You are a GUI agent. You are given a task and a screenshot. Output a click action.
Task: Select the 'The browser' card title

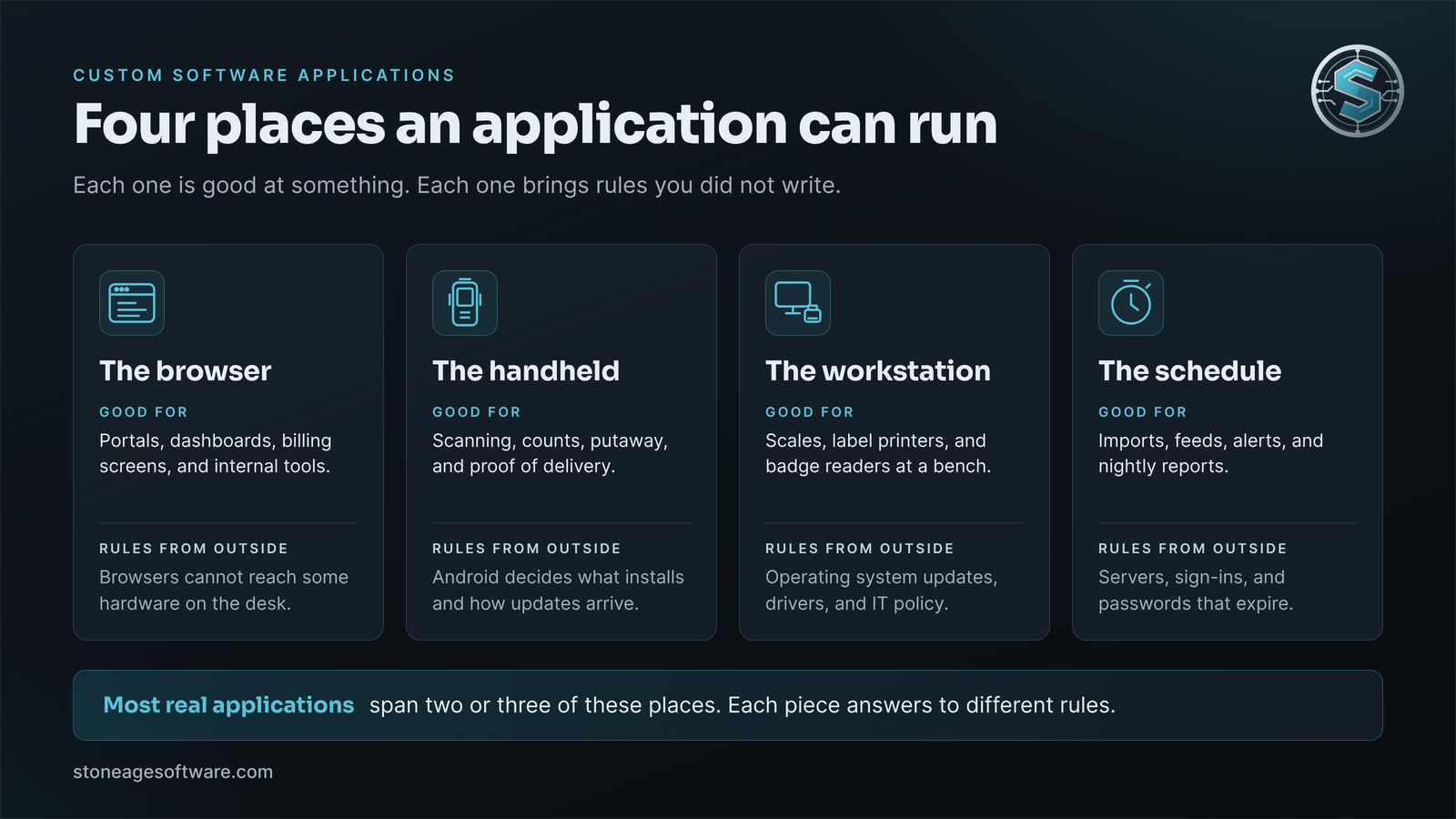point(186,371)
